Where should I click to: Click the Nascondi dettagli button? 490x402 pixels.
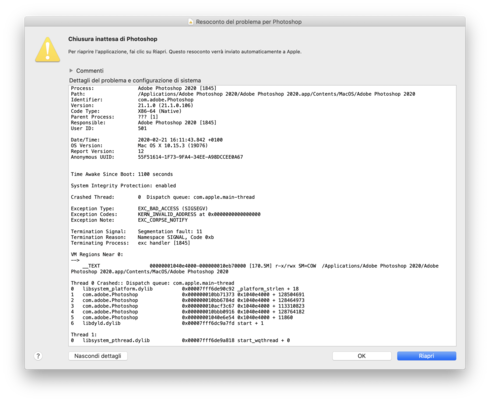tap(98, 356)
